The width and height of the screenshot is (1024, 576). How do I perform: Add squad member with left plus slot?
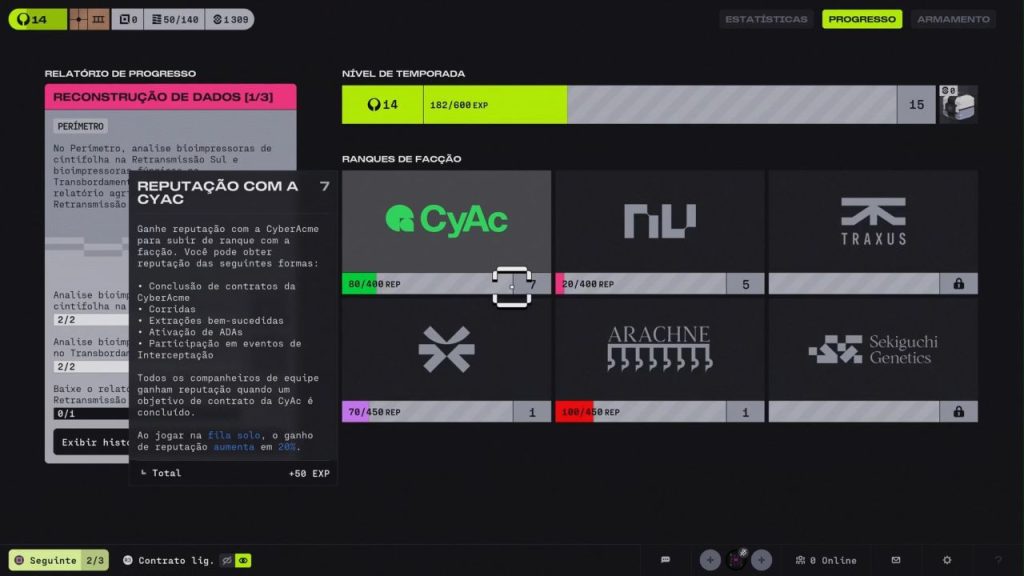click(x=710, y=560)
